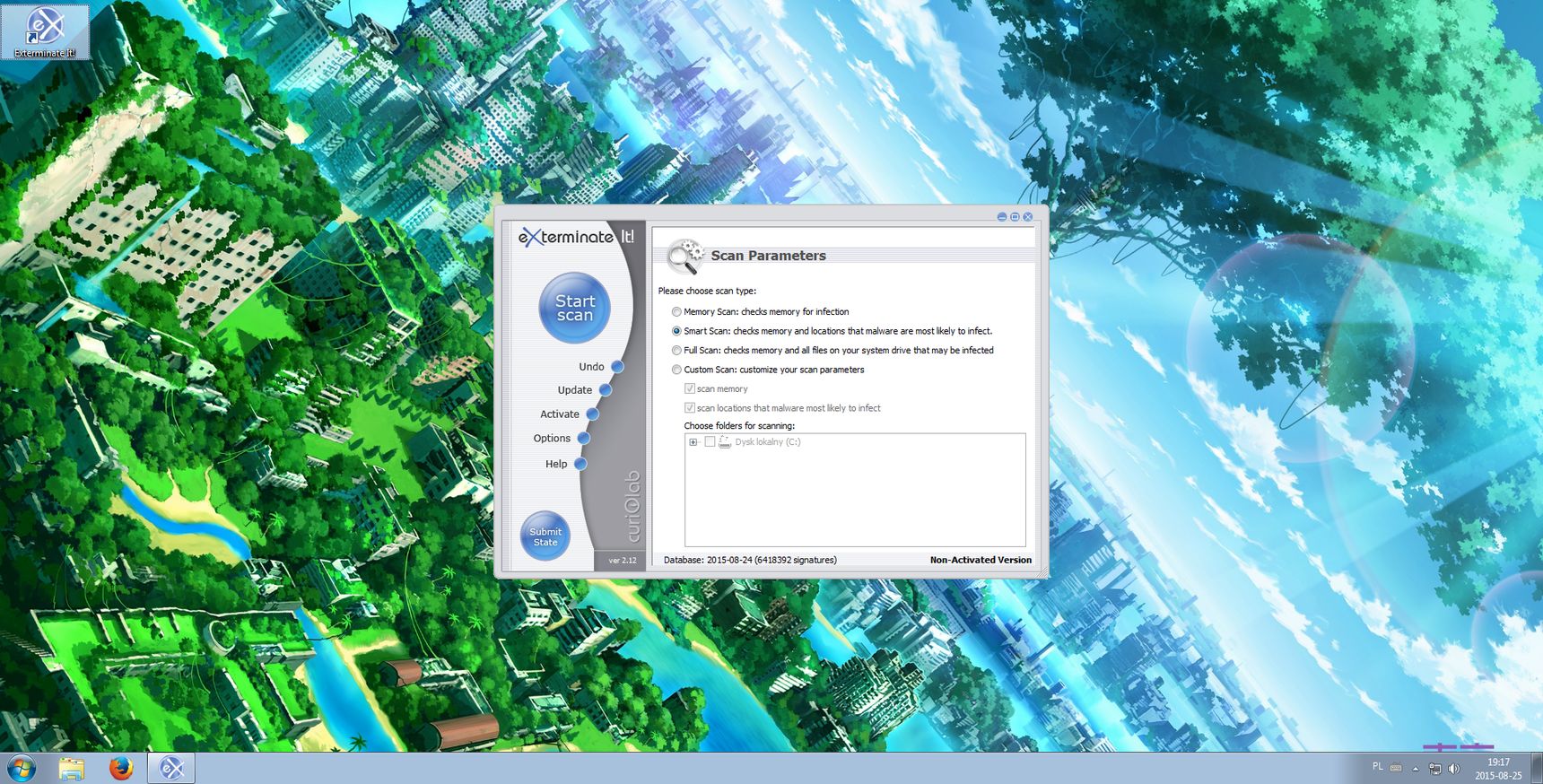This screenshot has height=784, width=1543.
Task: Open Windows Explorer from the taskbar
Action: [x=72, y=769]
